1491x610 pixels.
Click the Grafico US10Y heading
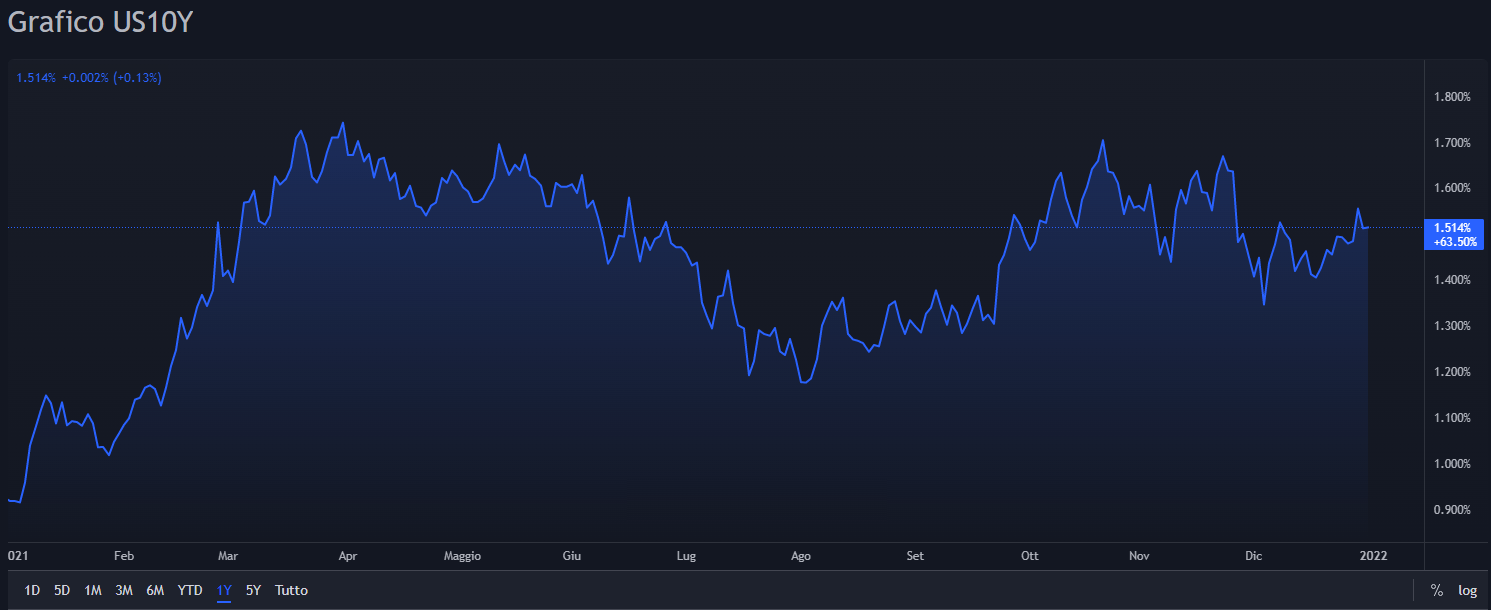pos(100,22)
